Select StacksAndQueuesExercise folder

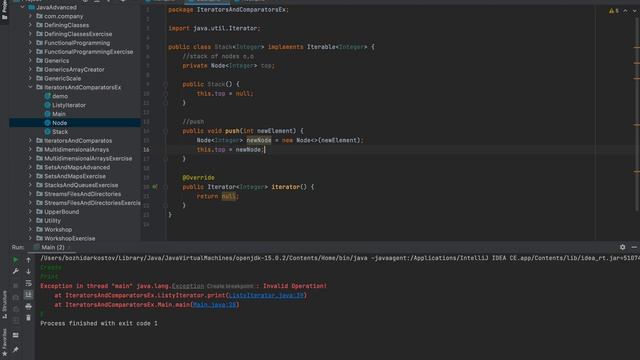coord(81,185)
